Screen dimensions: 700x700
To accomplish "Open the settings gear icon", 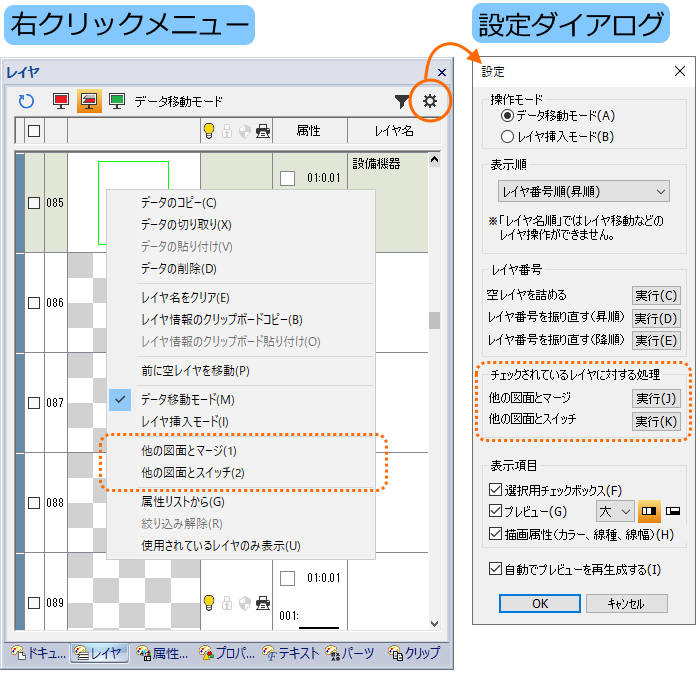I will [430, 101].
